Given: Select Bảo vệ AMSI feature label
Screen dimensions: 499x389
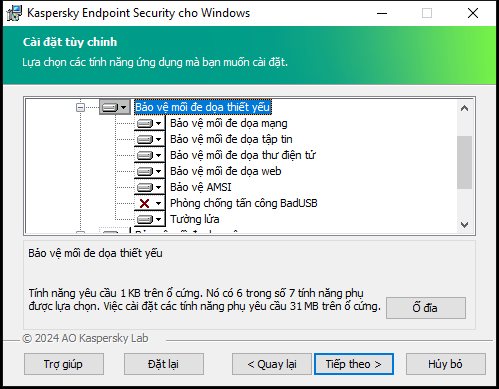Looking at the screenshot, I should [x=201, y=187].
